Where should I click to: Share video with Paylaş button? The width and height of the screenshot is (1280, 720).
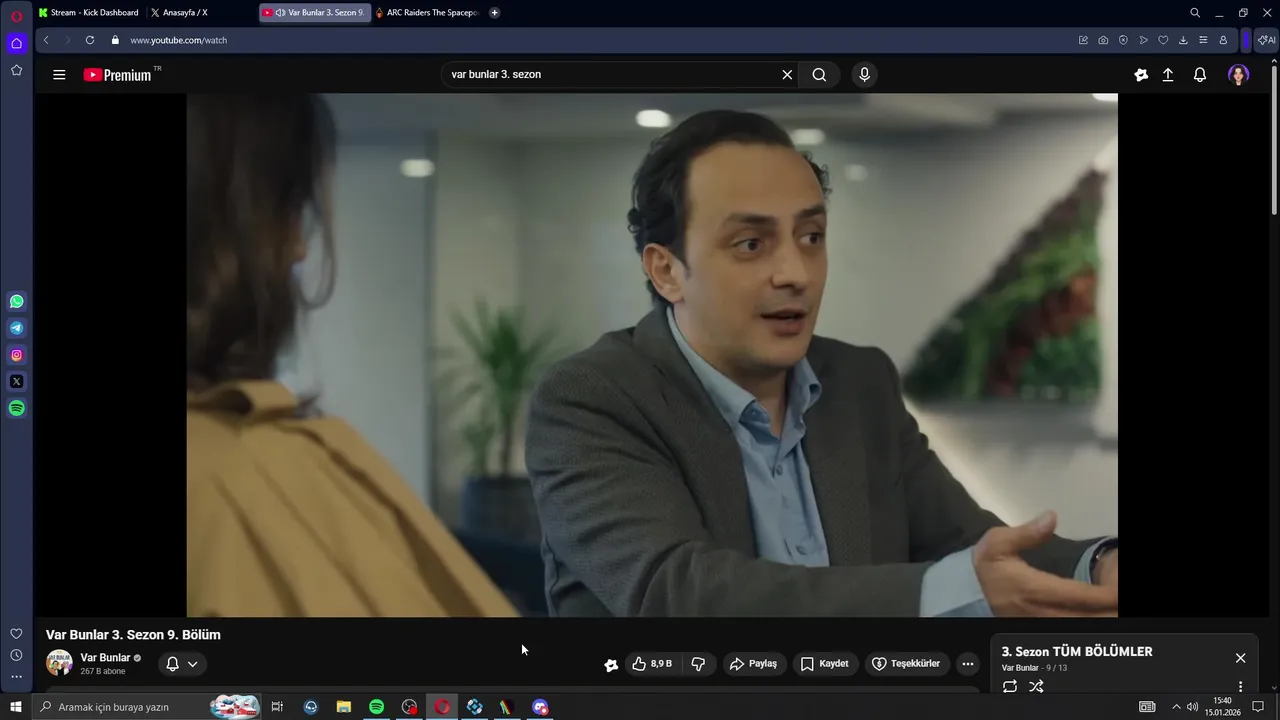(x=753, y=664)
